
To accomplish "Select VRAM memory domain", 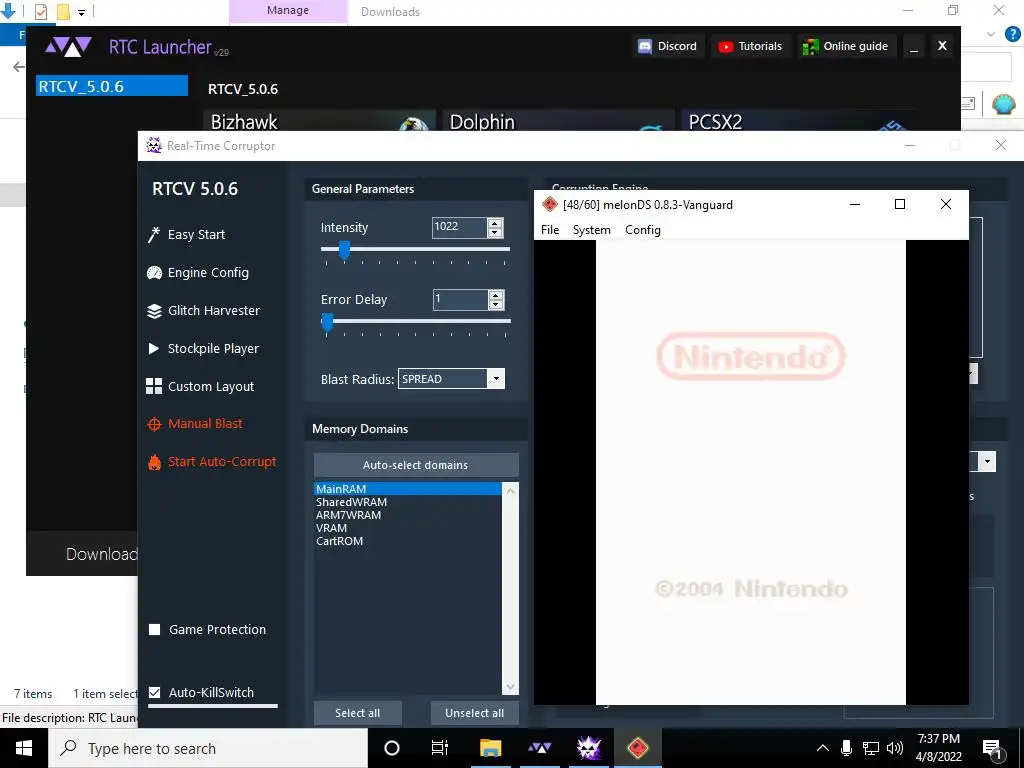I will 408,528.
